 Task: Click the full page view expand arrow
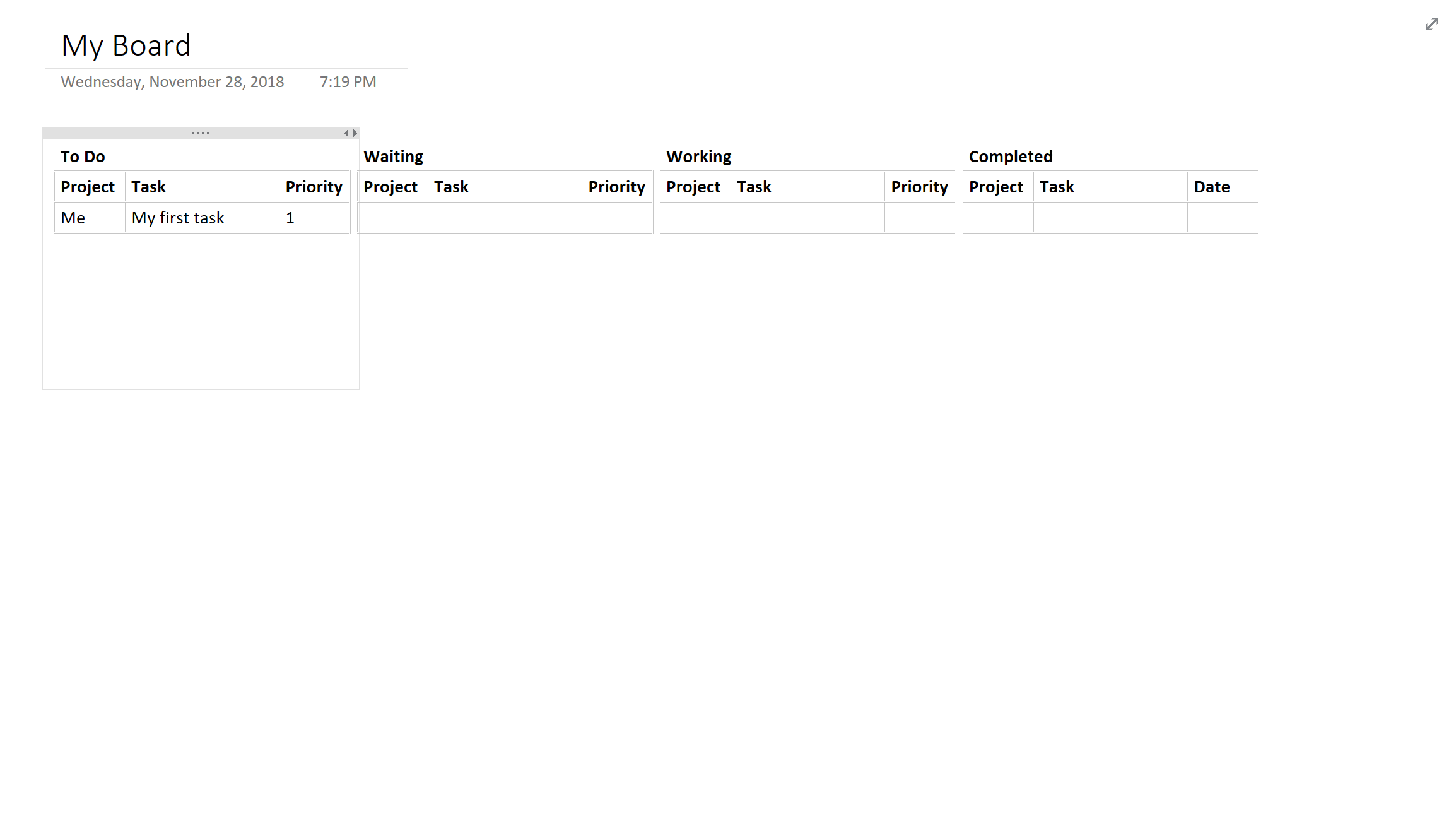click(x=1431, y=25)
